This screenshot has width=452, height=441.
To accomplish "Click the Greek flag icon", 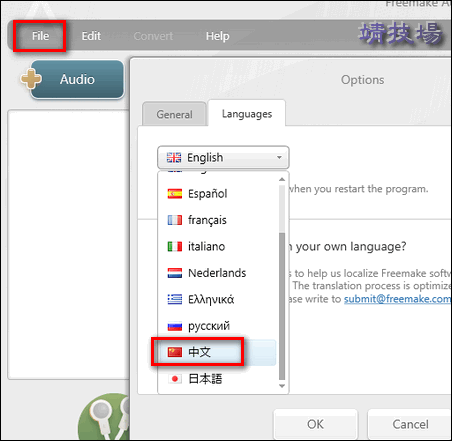I will tap(175, 299).
